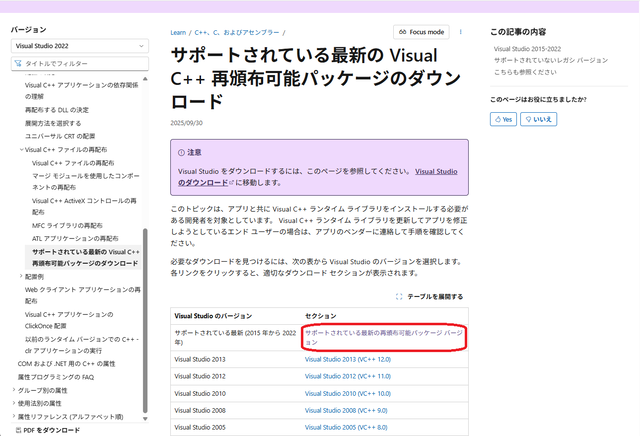Jump to サポートされていないレガシ バージョン section
The width and height of the screenshot is (640, 436).
click(x=551, y=60)
